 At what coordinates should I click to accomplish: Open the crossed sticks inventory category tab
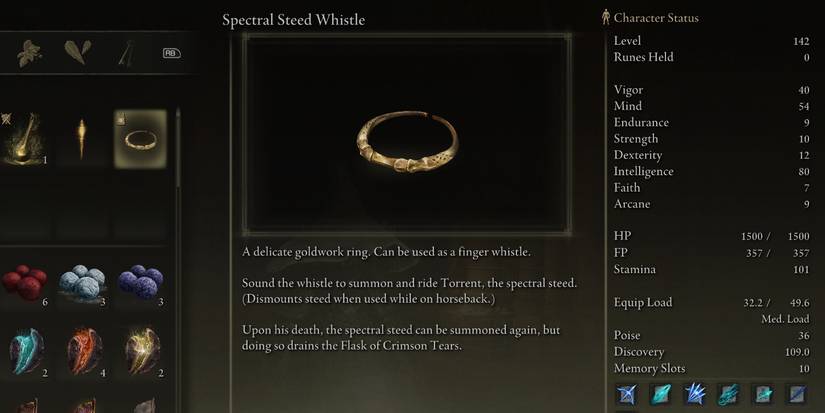click(126, 53)
